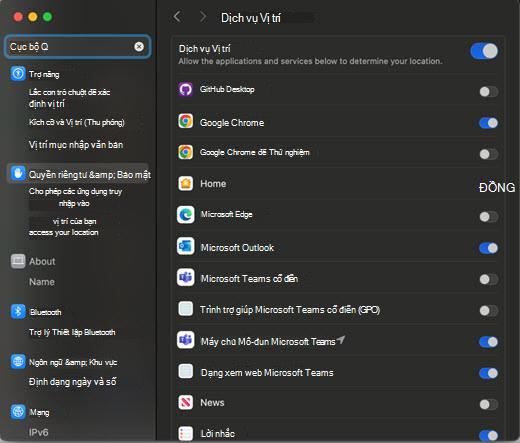
Task: Click the Lời nhắc app icon
Action: [186, 433]
